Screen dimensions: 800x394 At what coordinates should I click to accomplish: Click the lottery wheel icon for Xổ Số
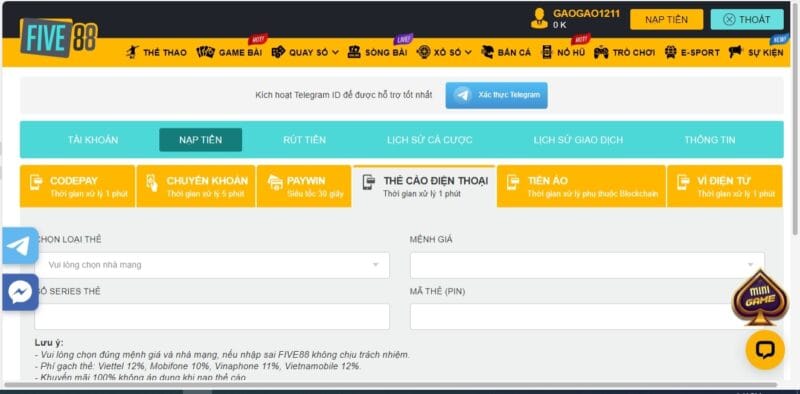(x=423, y=52)
